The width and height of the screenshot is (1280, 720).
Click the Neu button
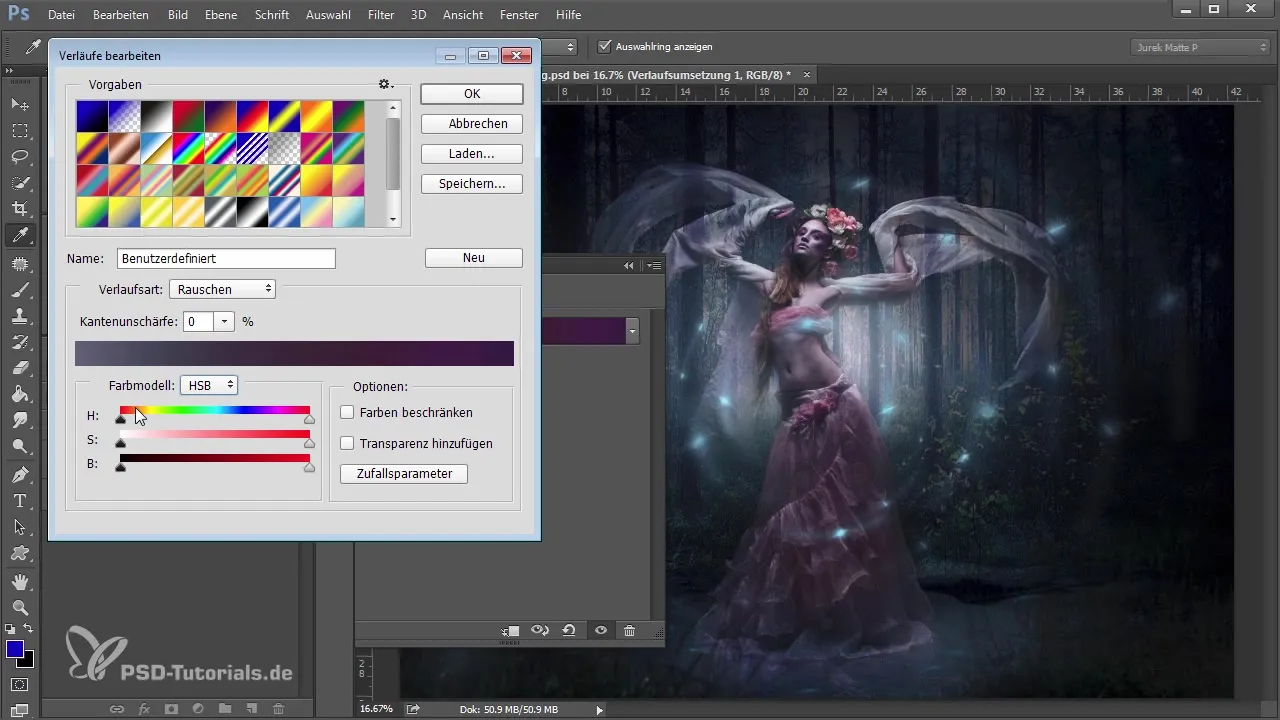[x=474, y=258]
